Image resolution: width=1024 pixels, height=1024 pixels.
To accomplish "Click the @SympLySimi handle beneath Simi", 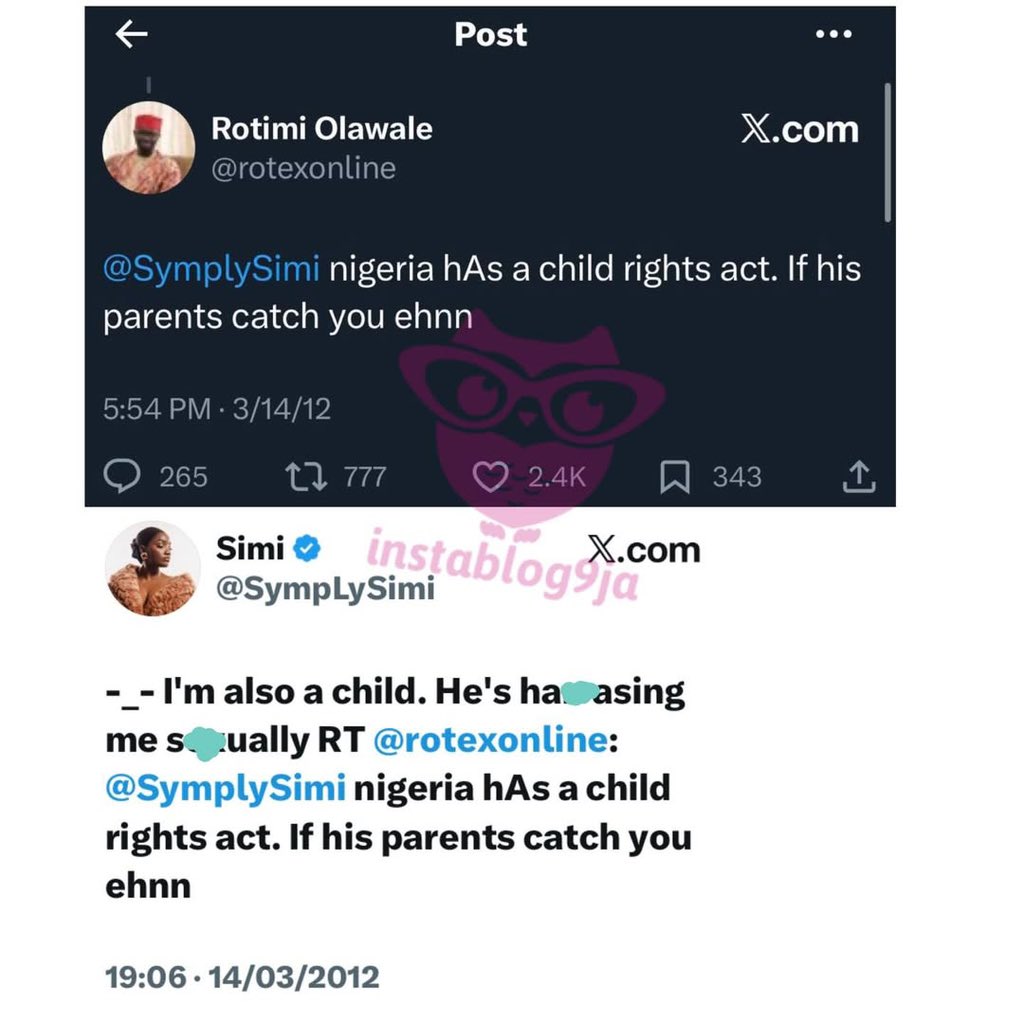I will point(325,588).
